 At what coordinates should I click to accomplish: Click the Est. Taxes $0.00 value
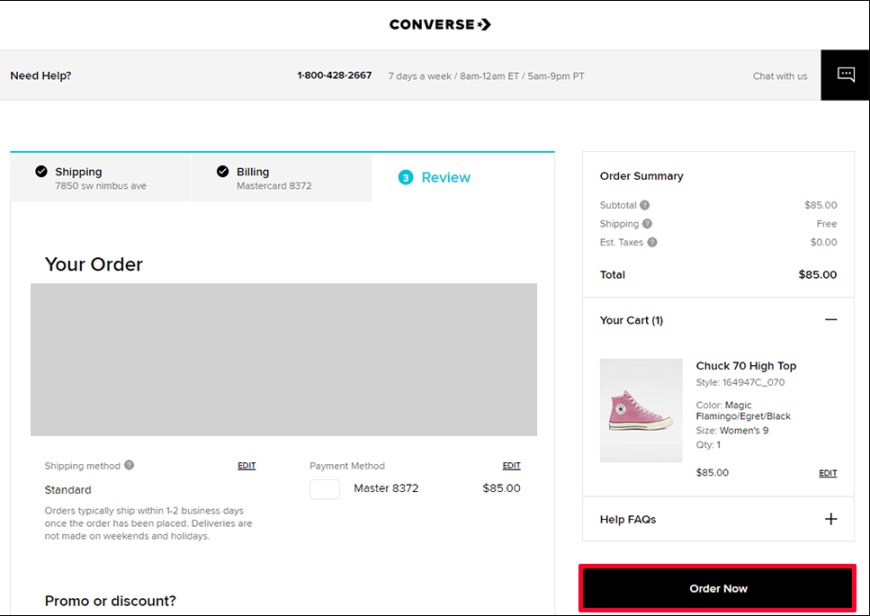click(x=823, y=243)
